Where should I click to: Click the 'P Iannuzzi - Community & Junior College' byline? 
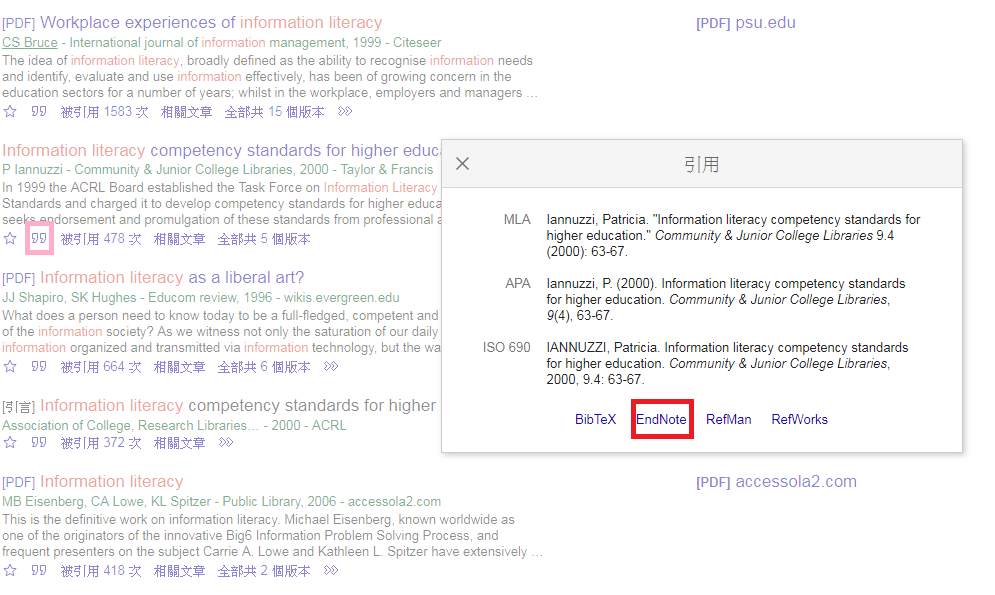[x=218, y=169]
